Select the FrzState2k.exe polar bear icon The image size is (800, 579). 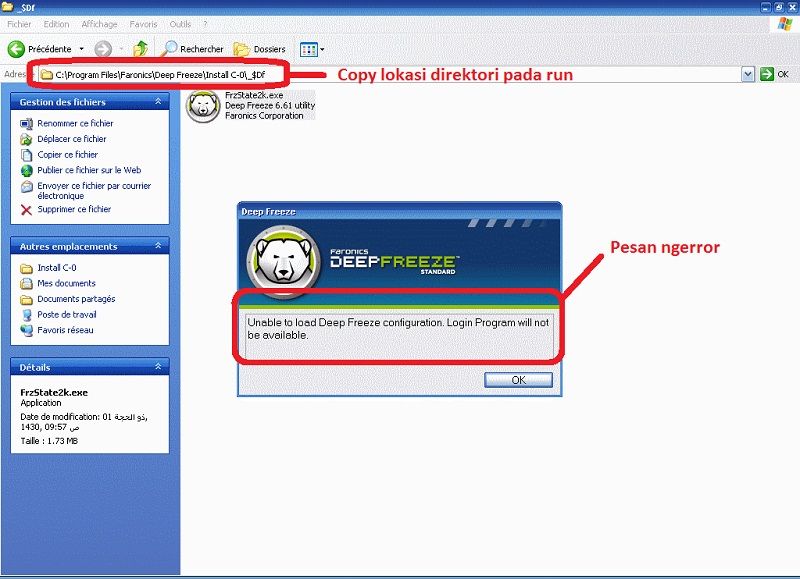pyautogui.click(x=203, y=107)
